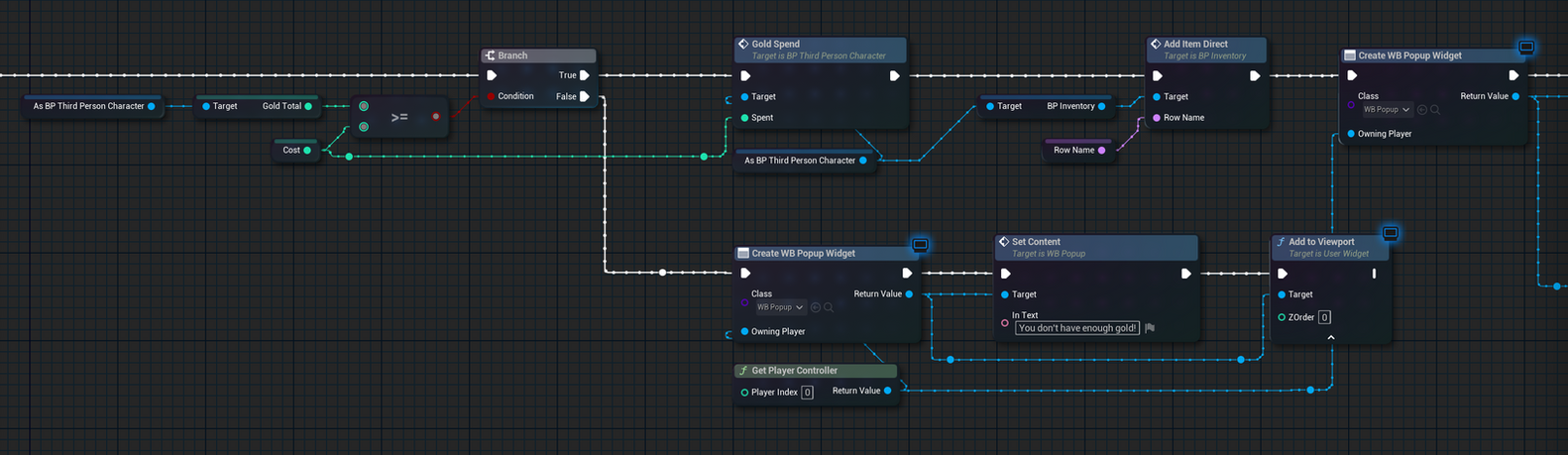This screenshot has height=455, width=1568.
Task: Select the Get Player Controller node title
Action: [794, 371]
